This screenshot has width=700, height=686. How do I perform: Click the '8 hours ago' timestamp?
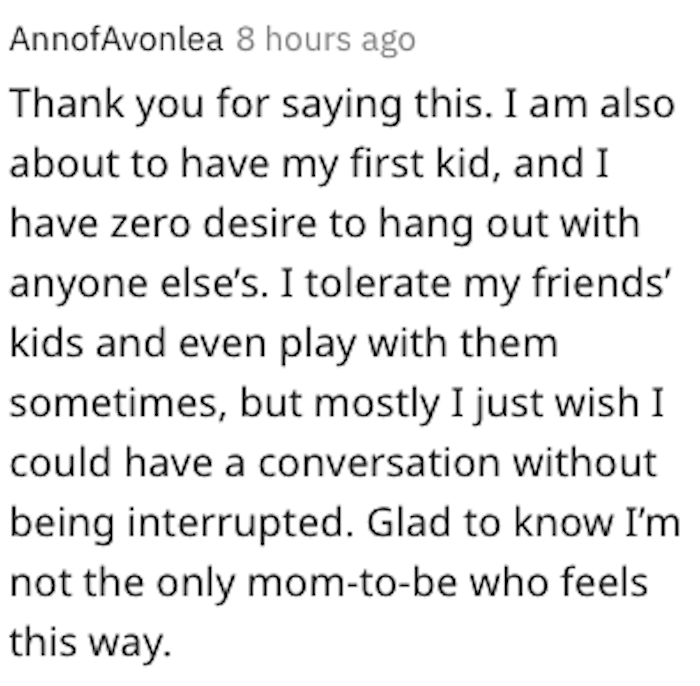point(326,41)
